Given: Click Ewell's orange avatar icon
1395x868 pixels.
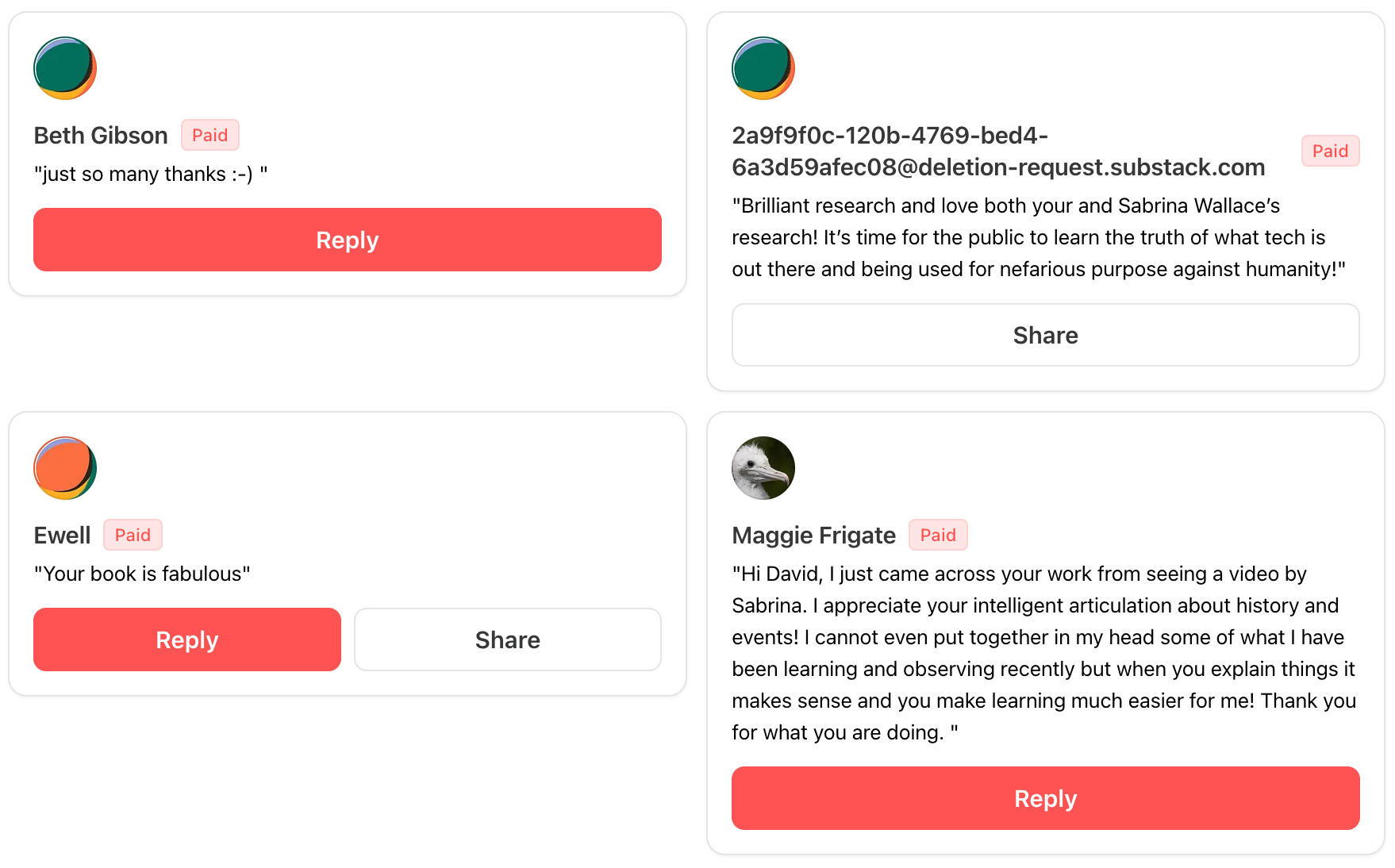Looking at the screenshot, I should click(65, 468).
